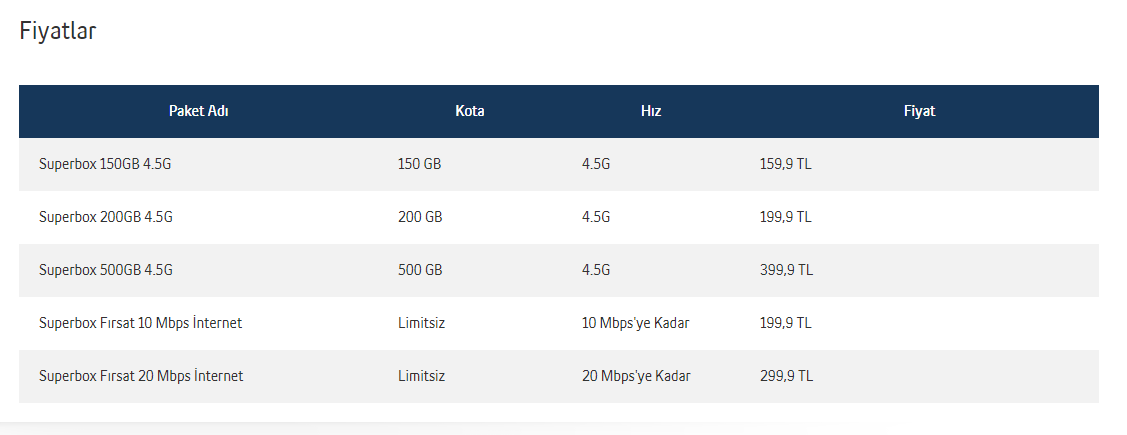
Task: Select Superbox Fırsat 10 Mbps İnternet row
Action: click(558, 323)
